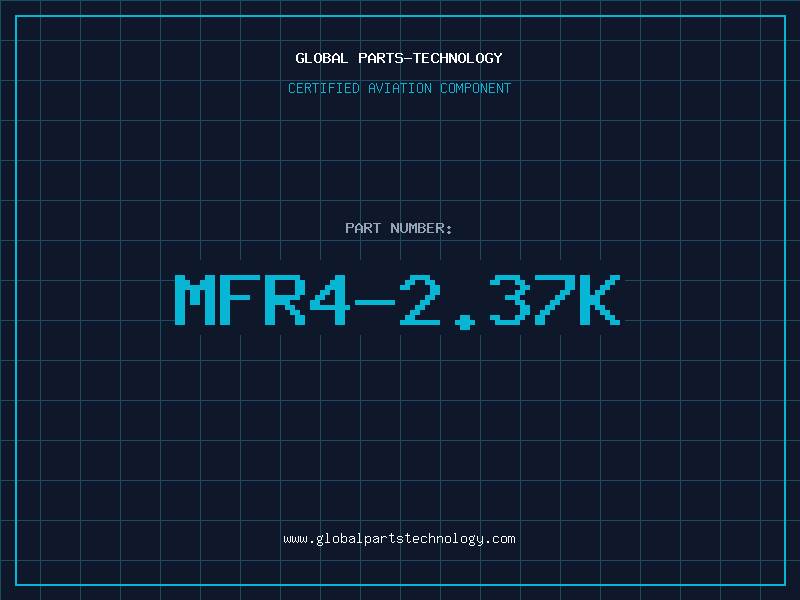The width and height of the screenshot is (800, 600).
Task: Click the PART NUMBER: label
Action: [399, 228]
